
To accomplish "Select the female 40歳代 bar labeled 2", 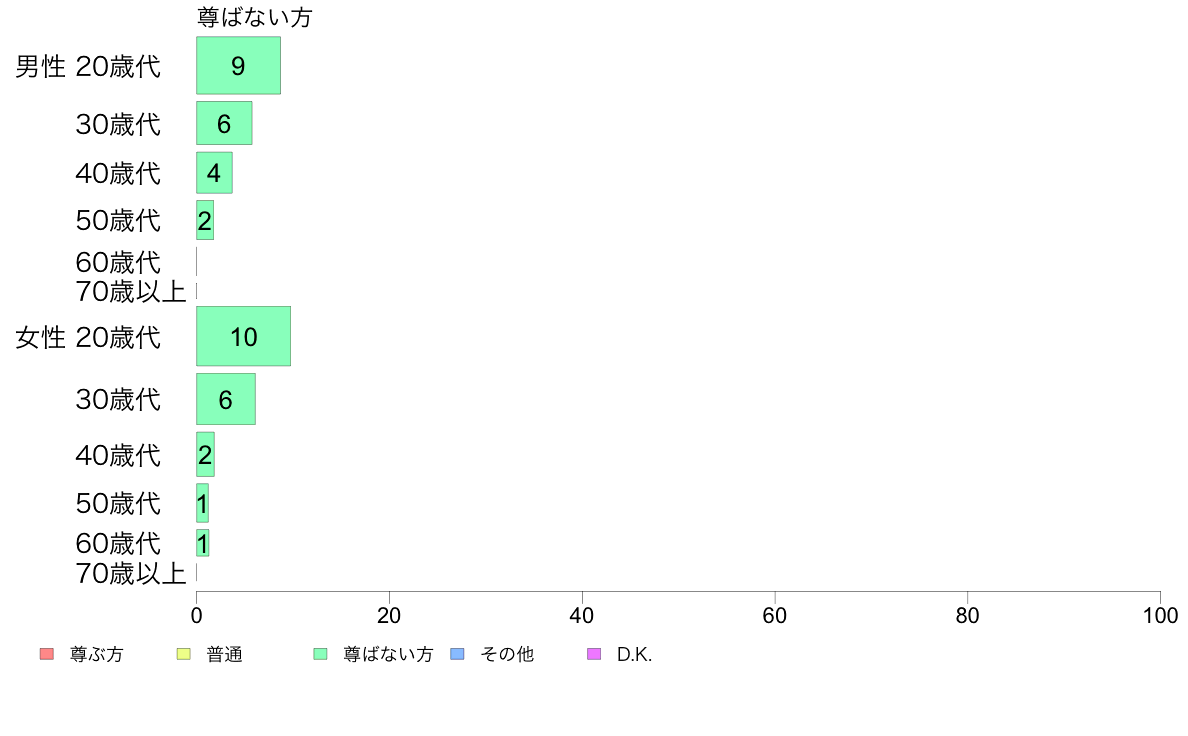I will [205, 455].
